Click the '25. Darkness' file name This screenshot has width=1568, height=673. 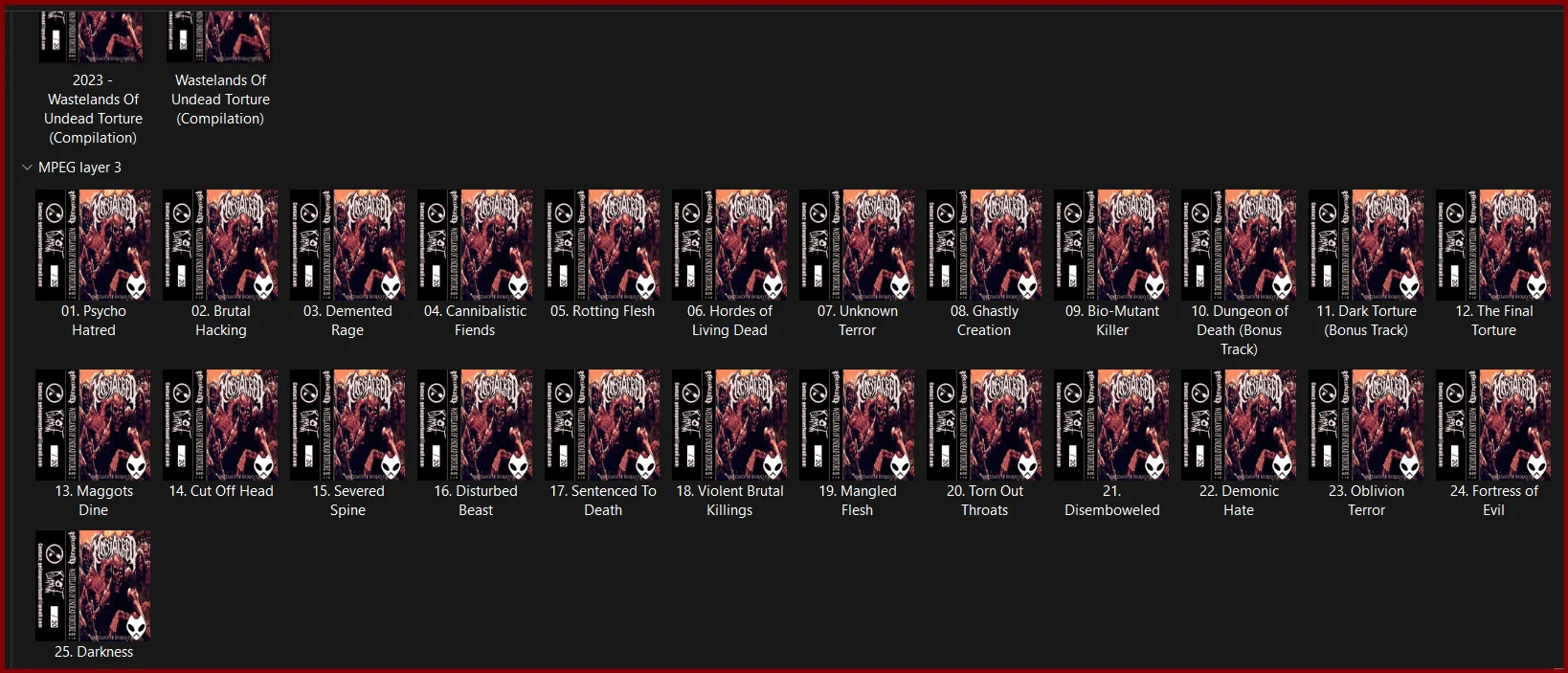pyautogui.click(x=93, y=652)
